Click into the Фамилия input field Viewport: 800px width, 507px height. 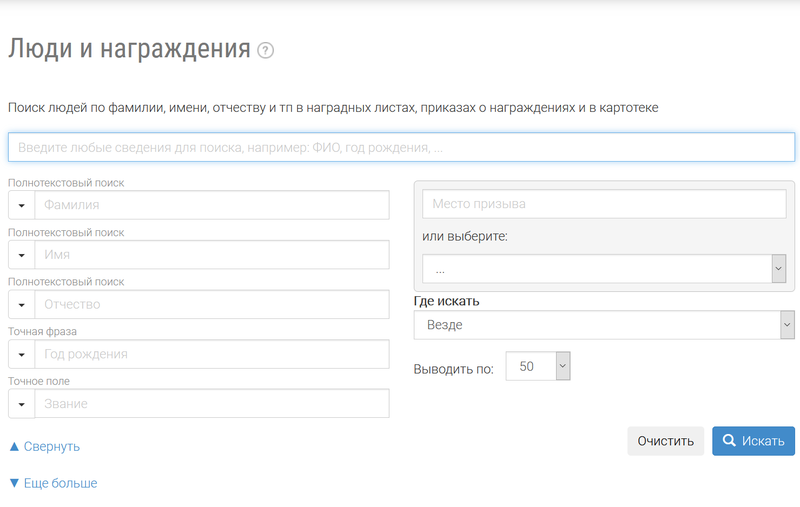tap(212, 205)
